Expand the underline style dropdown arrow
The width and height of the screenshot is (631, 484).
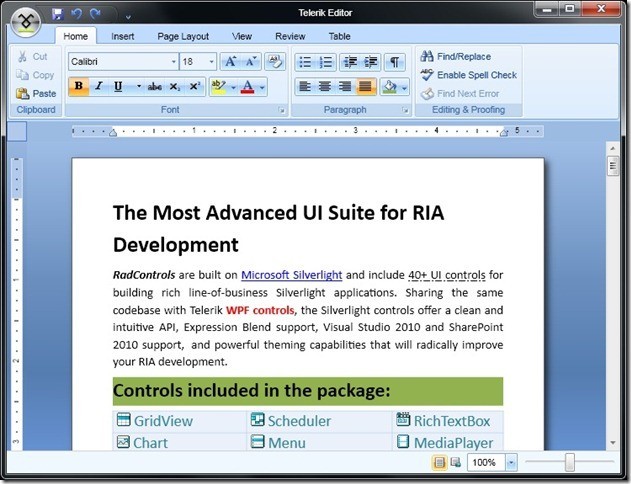[139, 87]
